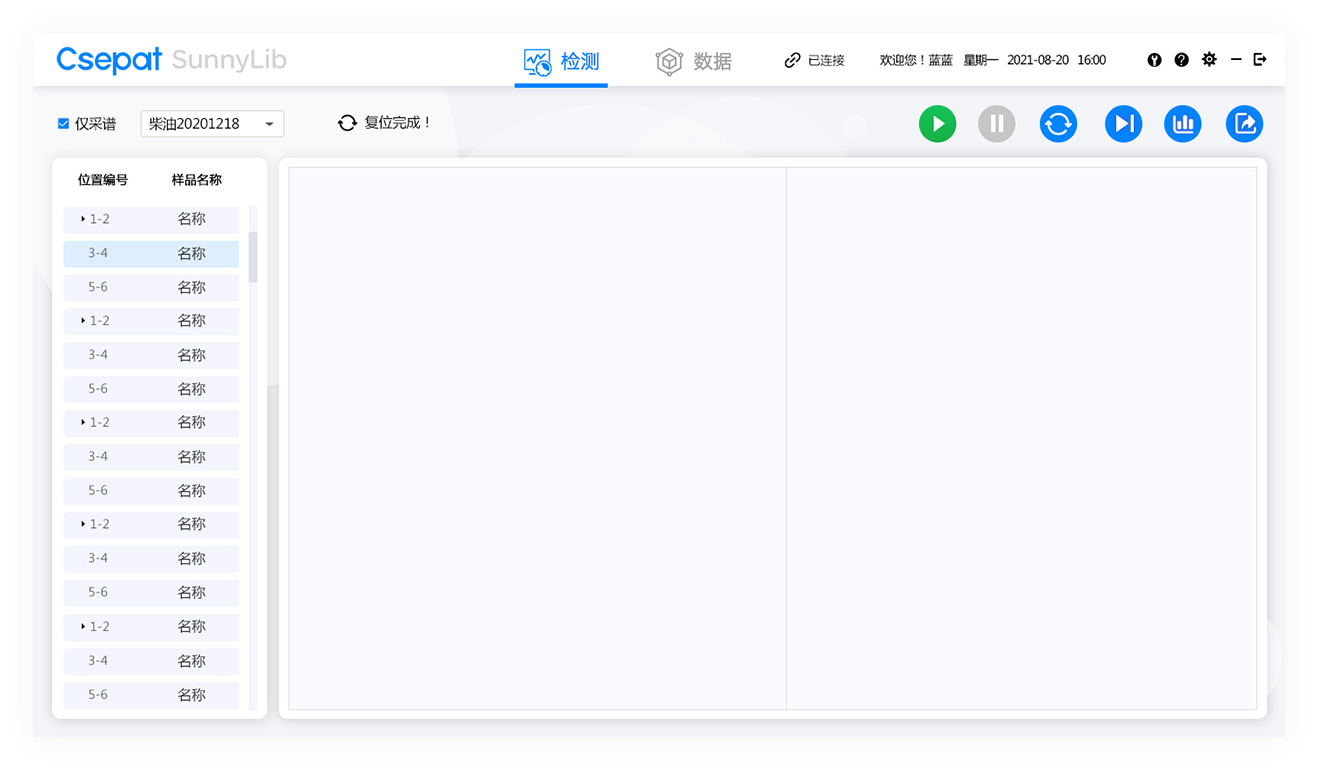Open application settings via gear icon
This screenshot has width=1318, height=770.
click(x=1210, y=60)
